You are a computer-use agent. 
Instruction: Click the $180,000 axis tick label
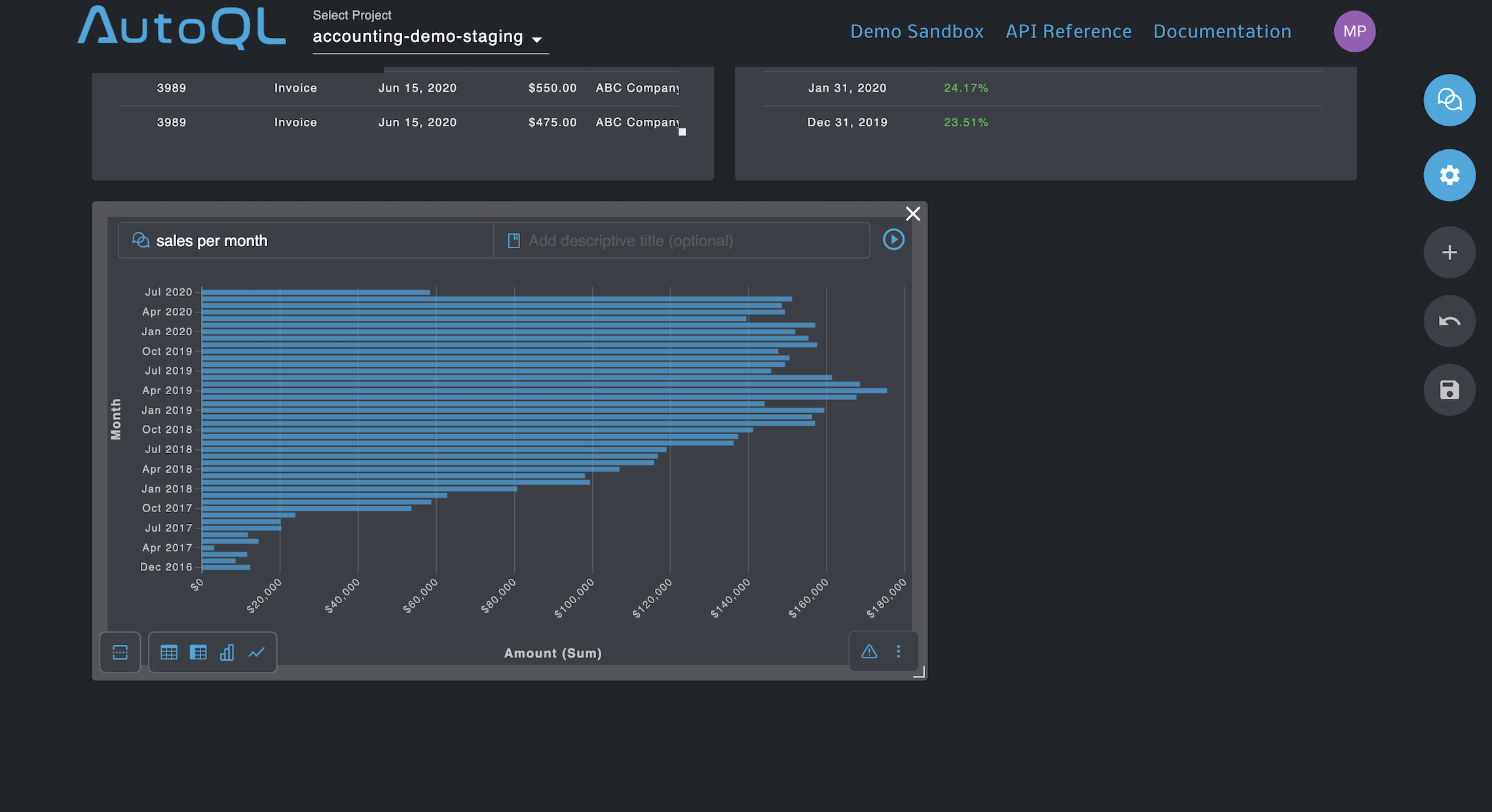887,599
